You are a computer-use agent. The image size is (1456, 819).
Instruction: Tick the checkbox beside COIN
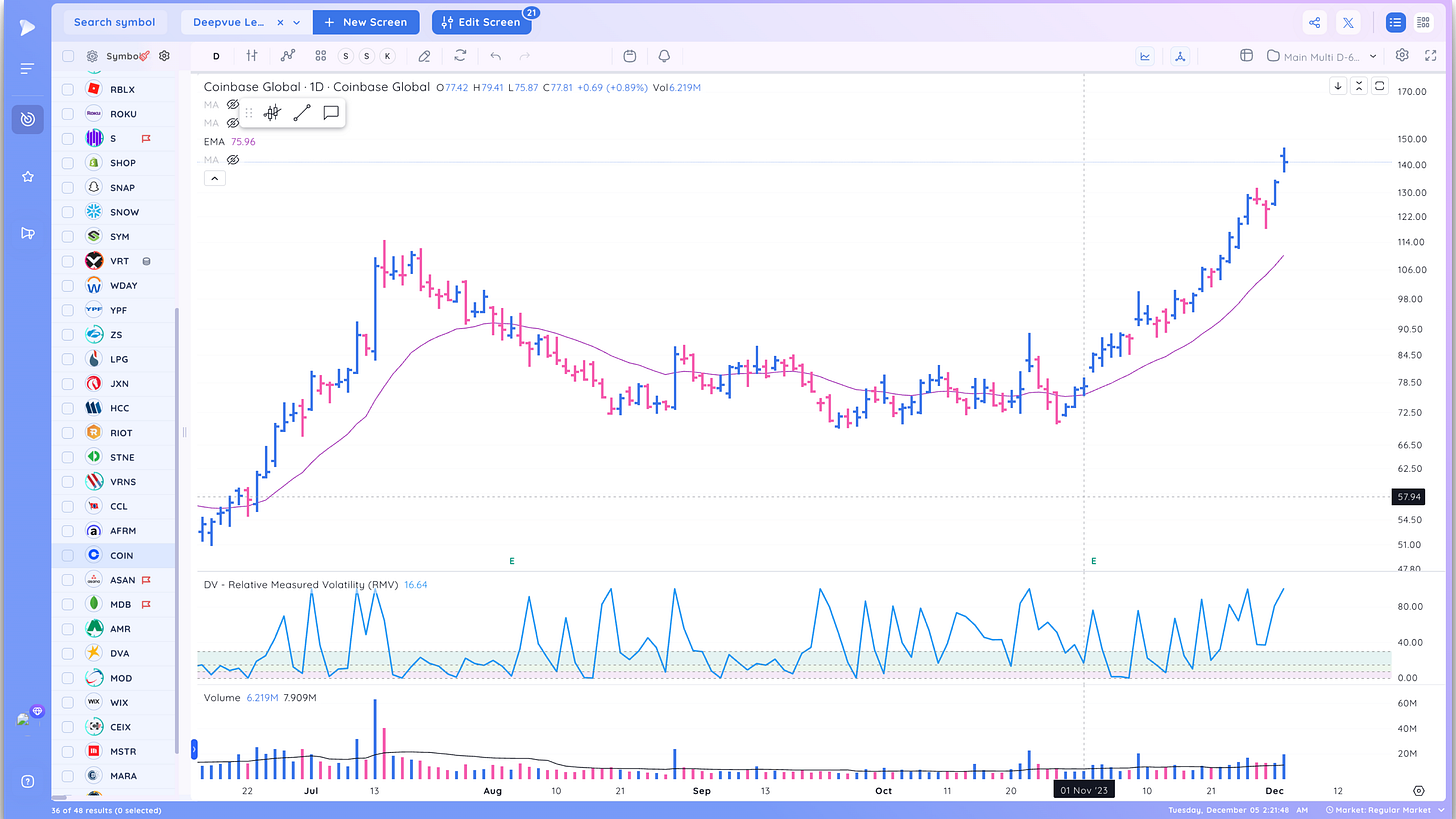point(68,555)
